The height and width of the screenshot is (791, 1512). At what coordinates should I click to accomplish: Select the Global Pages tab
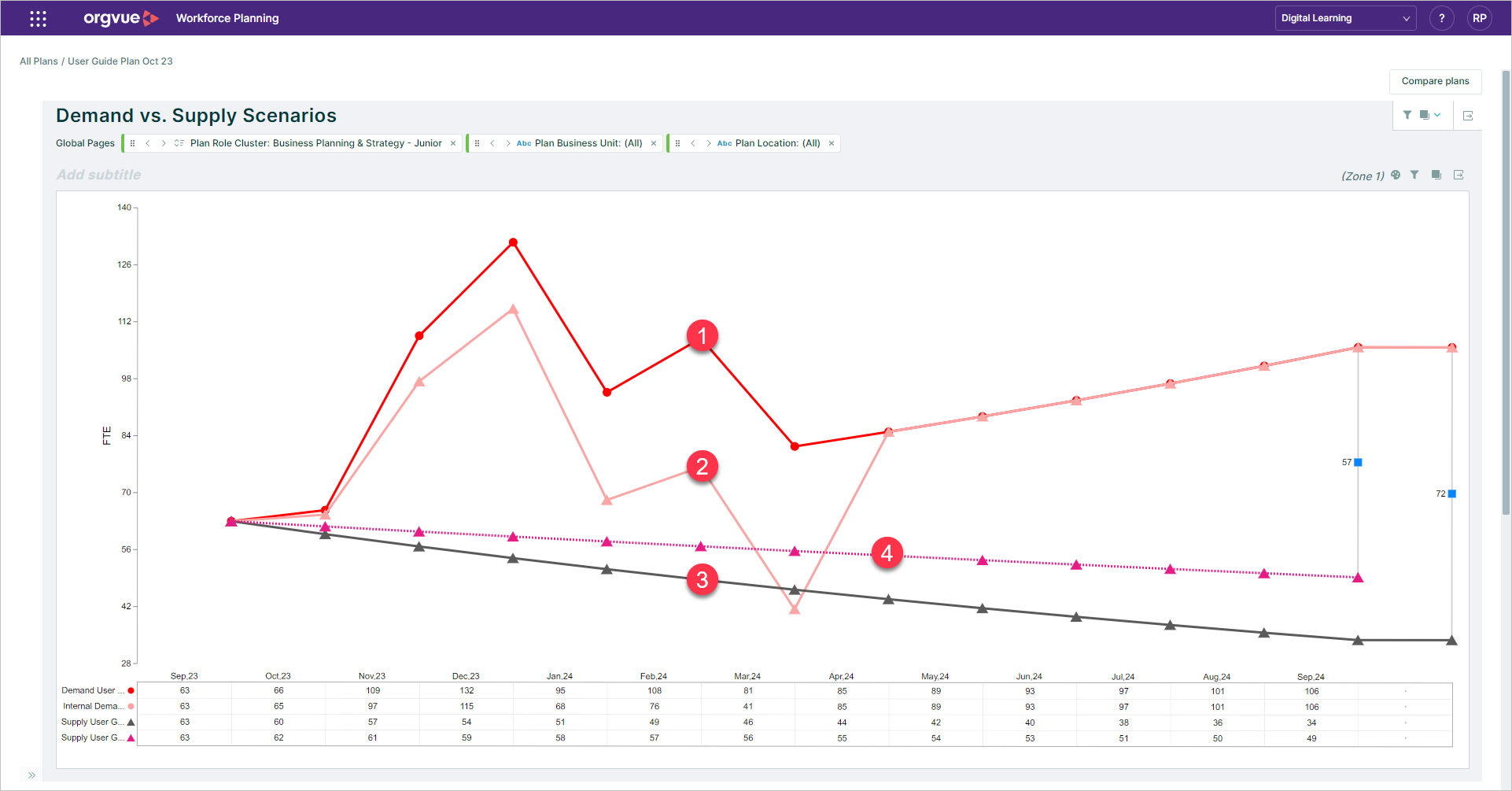pyautogui.click(x=85, y=142)
